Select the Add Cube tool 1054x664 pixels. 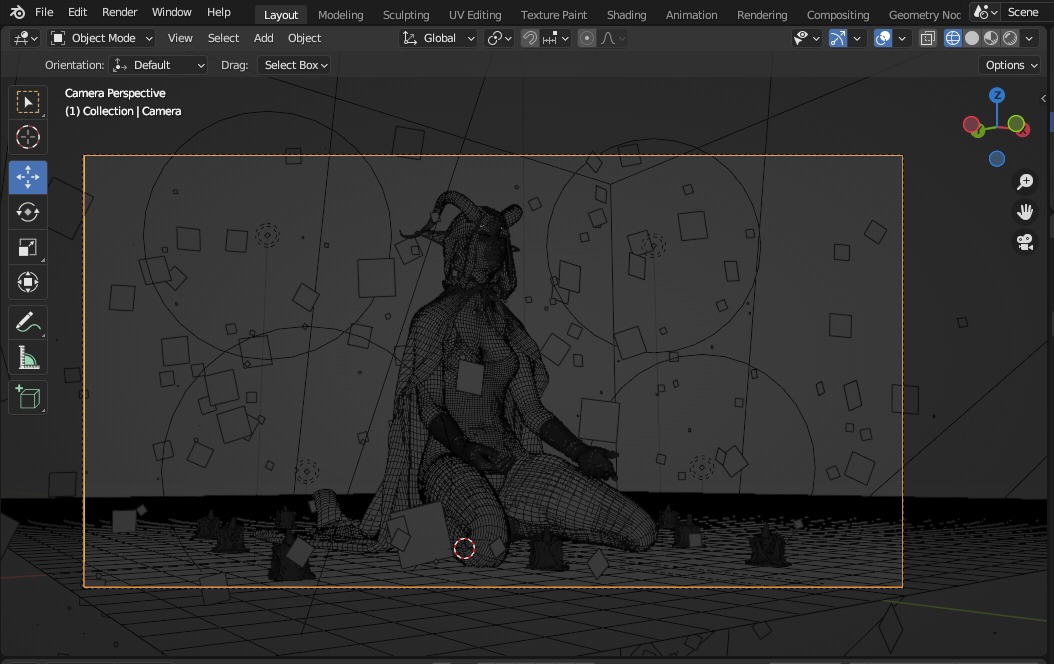tap(28, 398)
